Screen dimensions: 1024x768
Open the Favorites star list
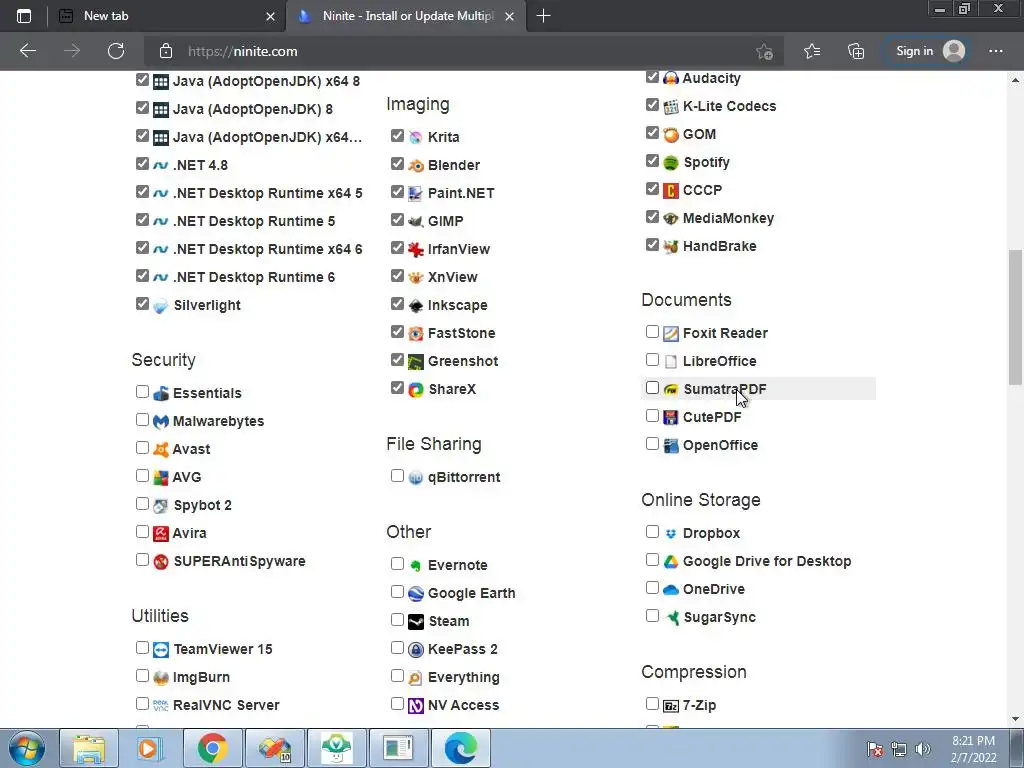pos(812,51)
